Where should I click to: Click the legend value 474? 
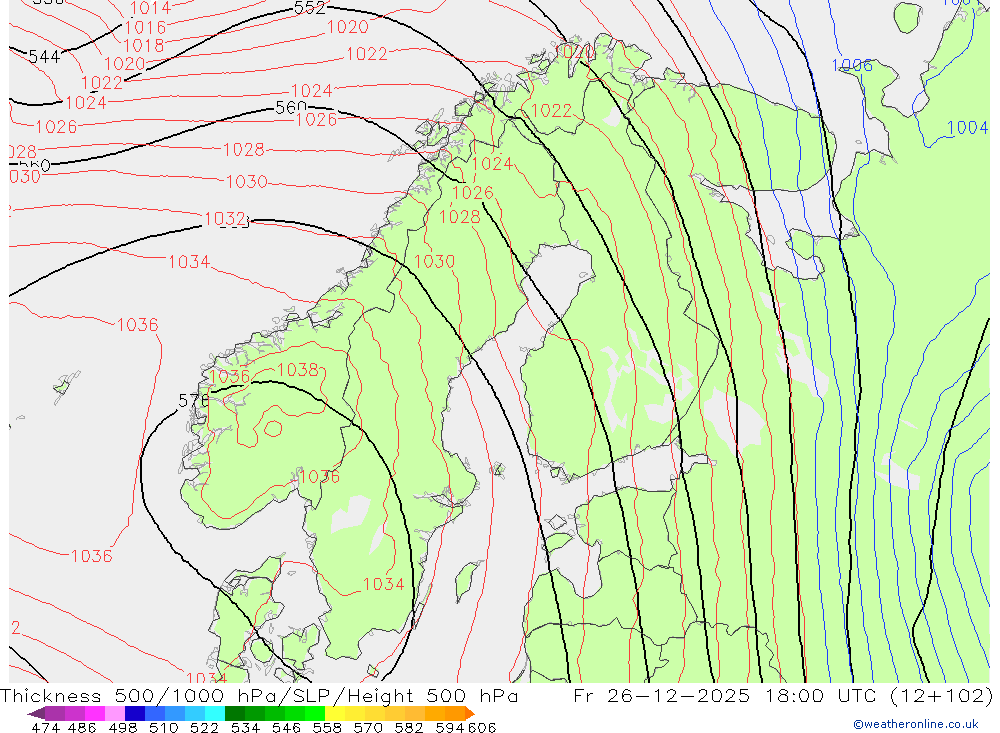45,727
